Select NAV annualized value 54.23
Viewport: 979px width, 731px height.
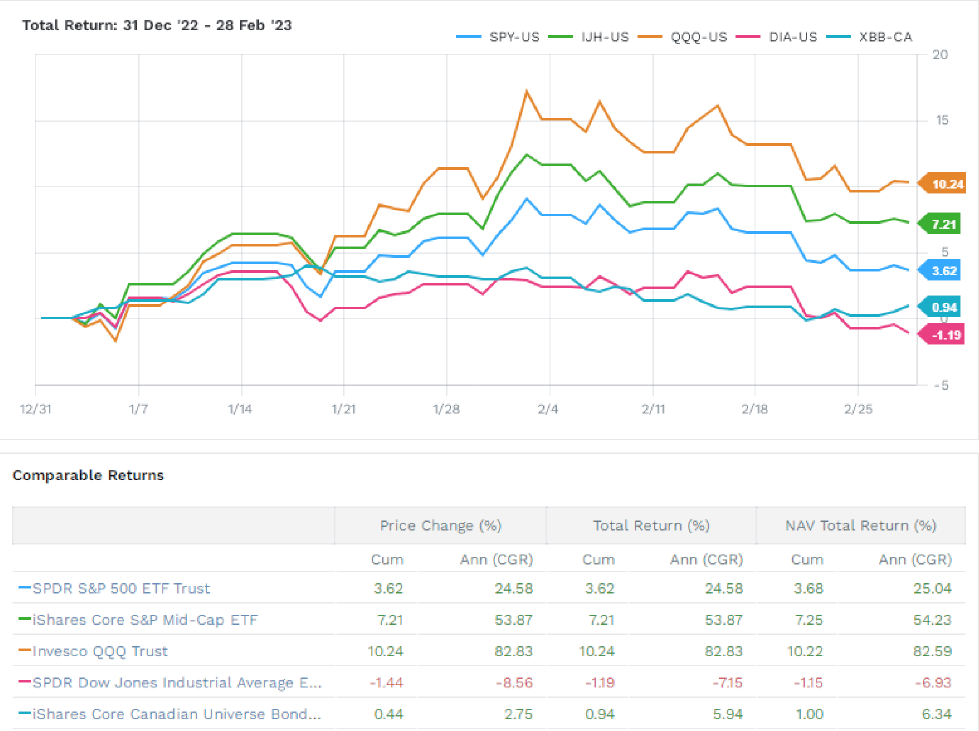[933, 620]
